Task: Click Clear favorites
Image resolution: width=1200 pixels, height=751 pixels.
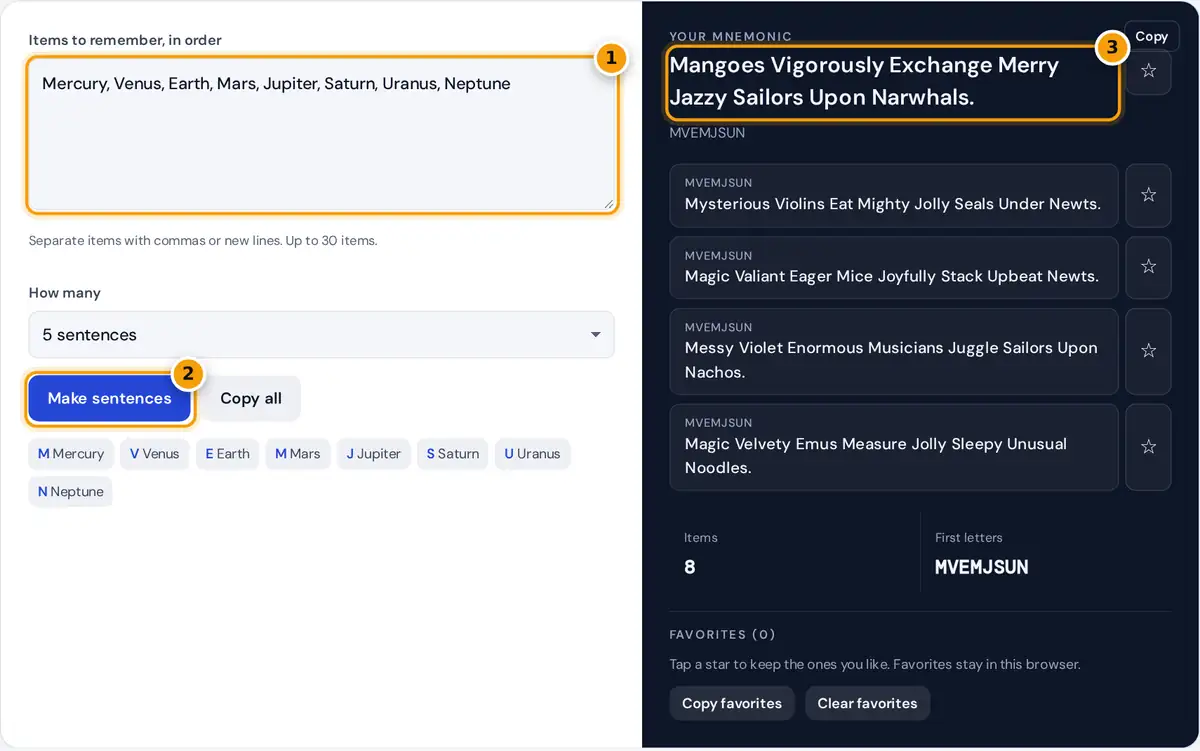Action: point(867,703)
